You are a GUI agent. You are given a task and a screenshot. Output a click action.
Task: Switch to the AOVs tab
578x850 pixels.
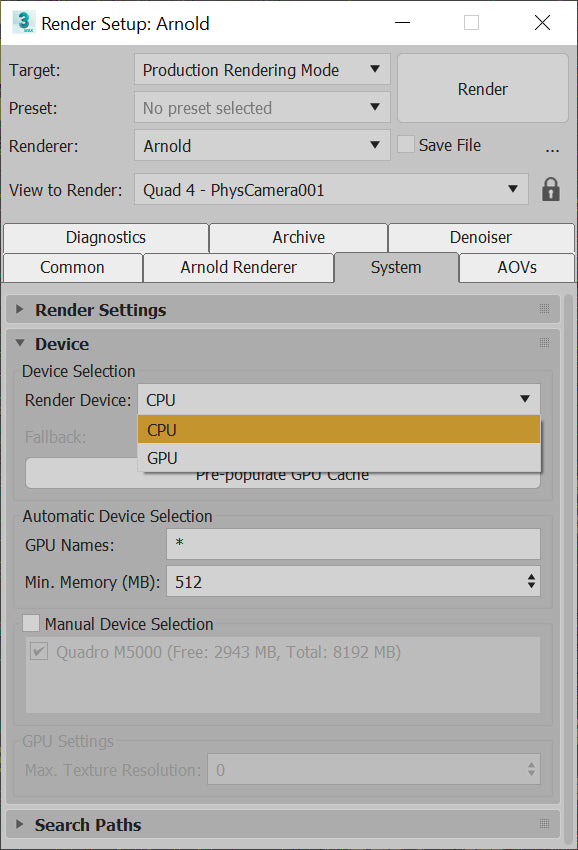pos(517,268)
